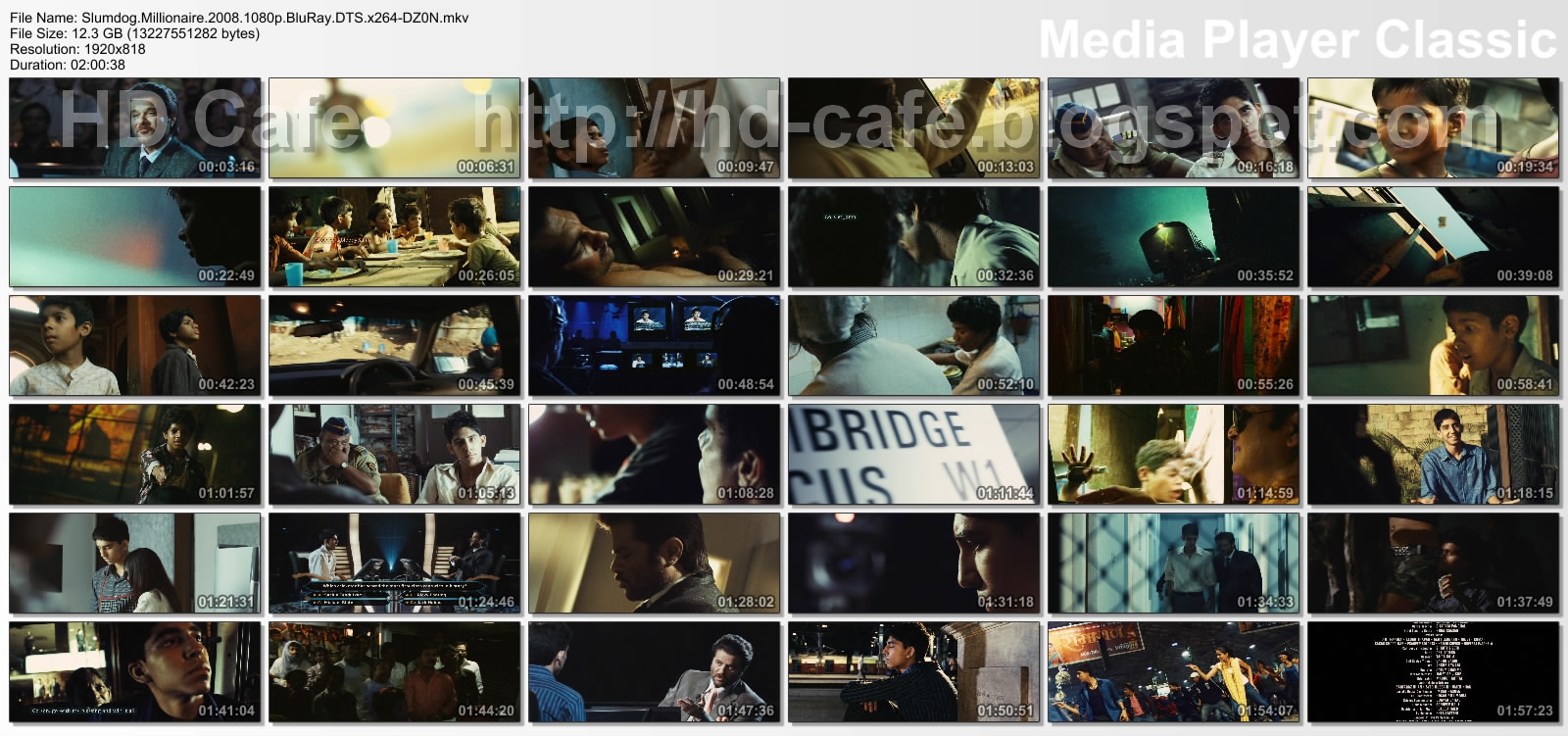Viewport: 1568px width, 736px height.
Task: Click the TV monitors thumbnail at 00:48:54
Action: coord(655,346)
